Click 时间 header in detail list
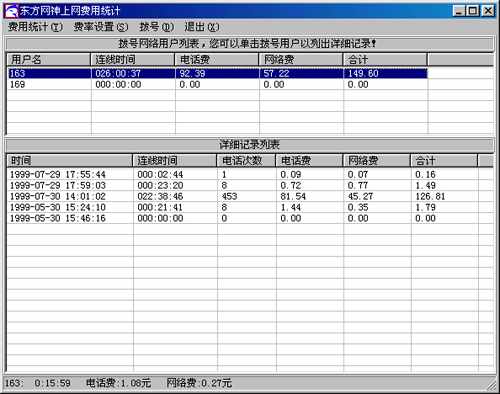Screen dimensions: 500x394 pyautogui.click(x=70, y=161)
